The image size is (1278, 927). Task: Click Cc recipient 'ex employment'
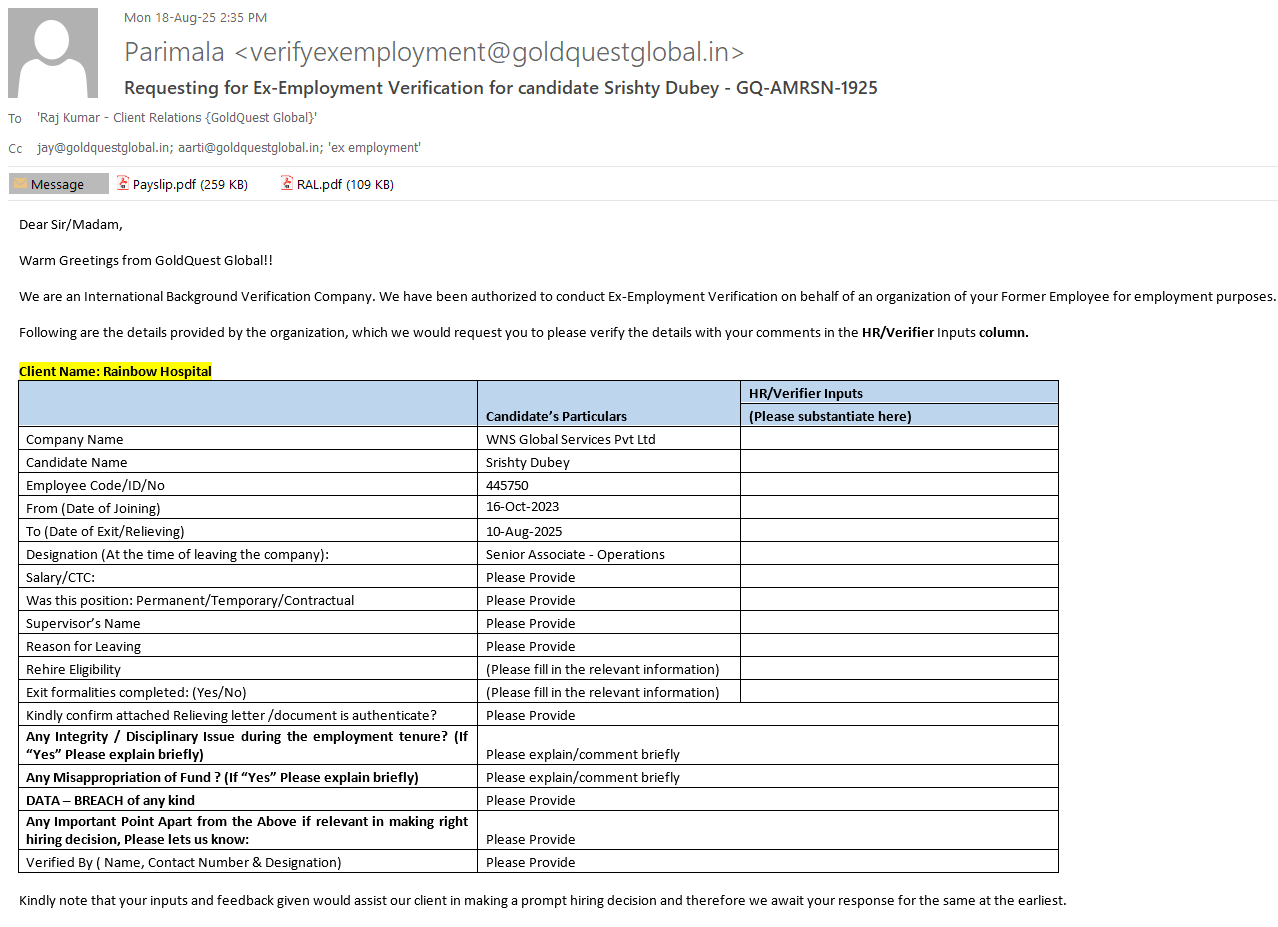pos(375,148)
